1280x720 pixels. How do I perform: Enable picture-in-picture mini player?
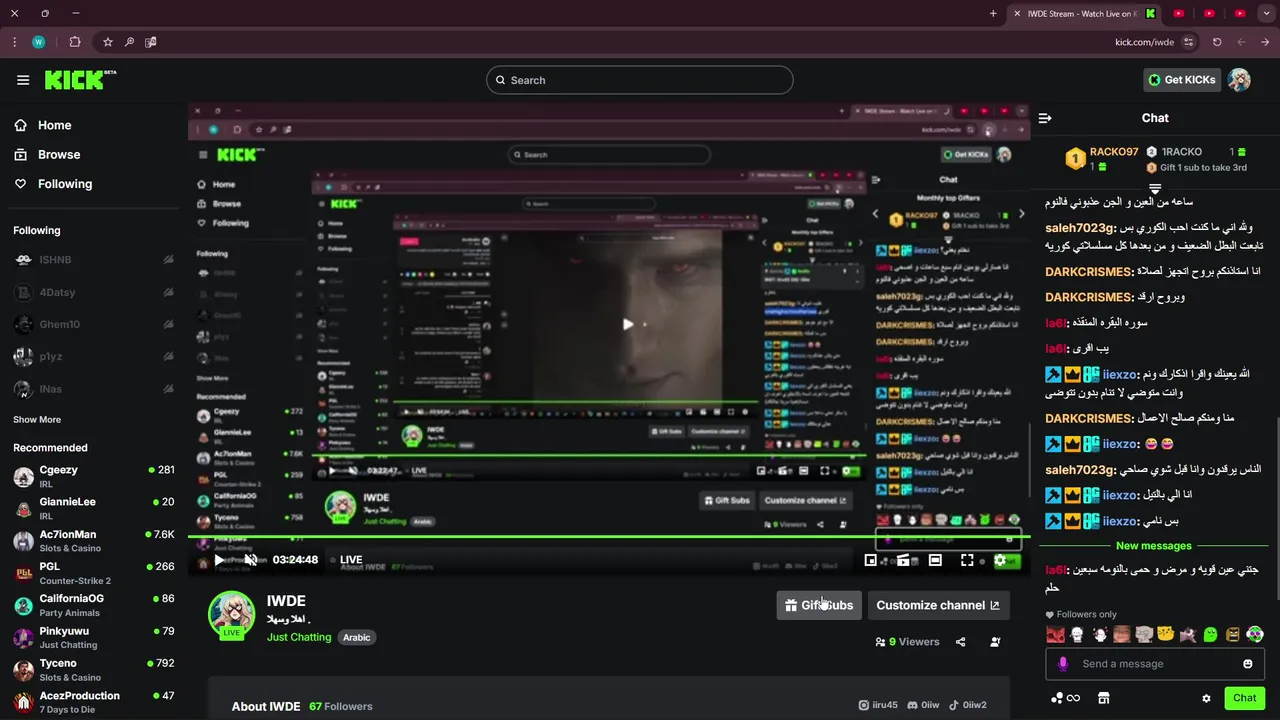871,560
